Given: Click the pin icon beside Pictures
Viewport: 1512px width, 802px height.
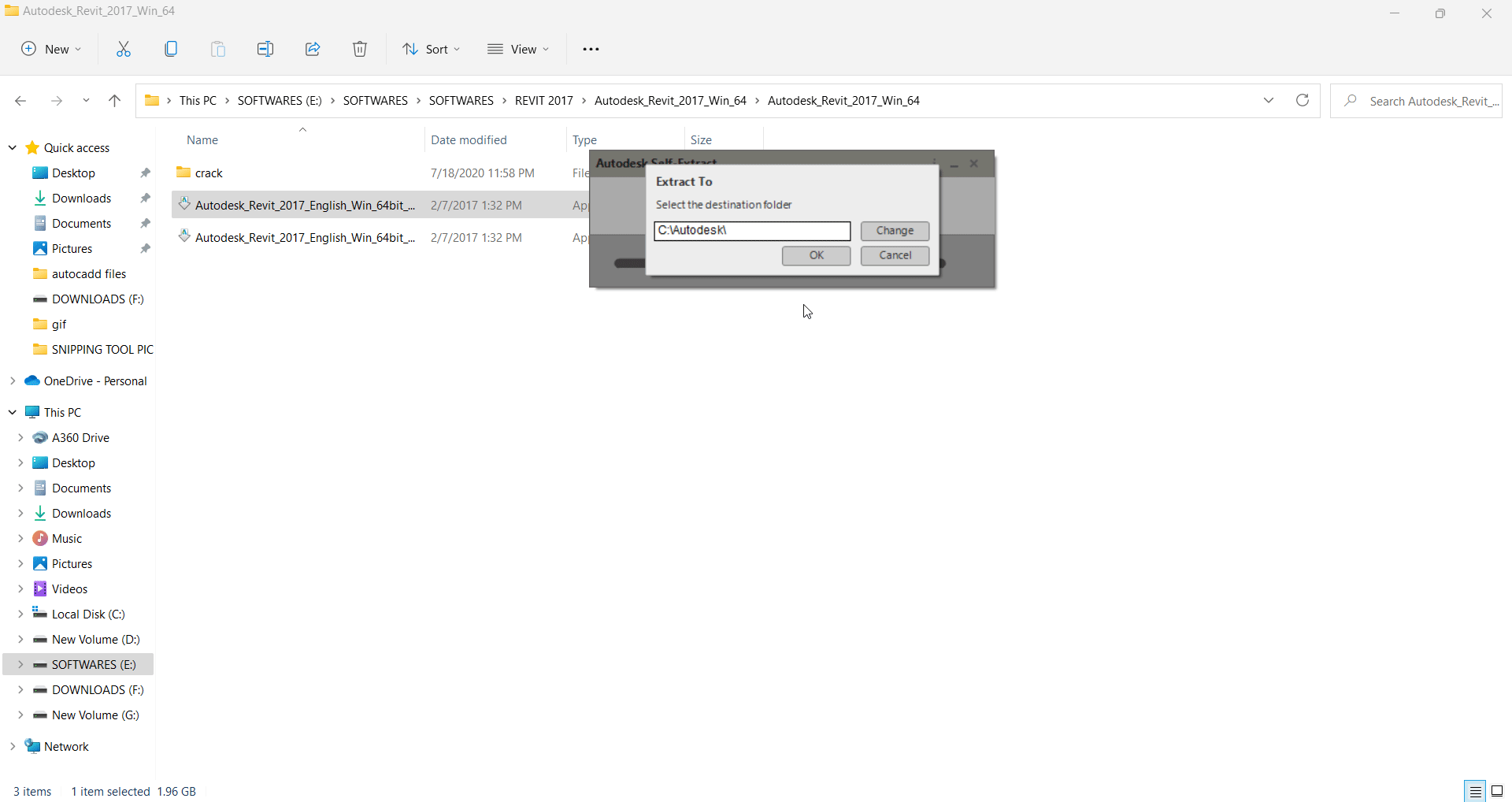Looking at the screenshot, I should click(x=145, y=248).
